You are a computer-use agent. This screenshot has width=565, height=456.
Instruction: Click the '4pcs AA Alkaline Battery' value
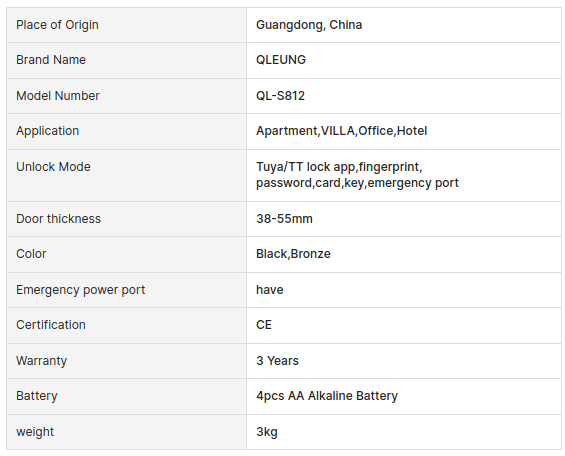click(x=327, y=396)
